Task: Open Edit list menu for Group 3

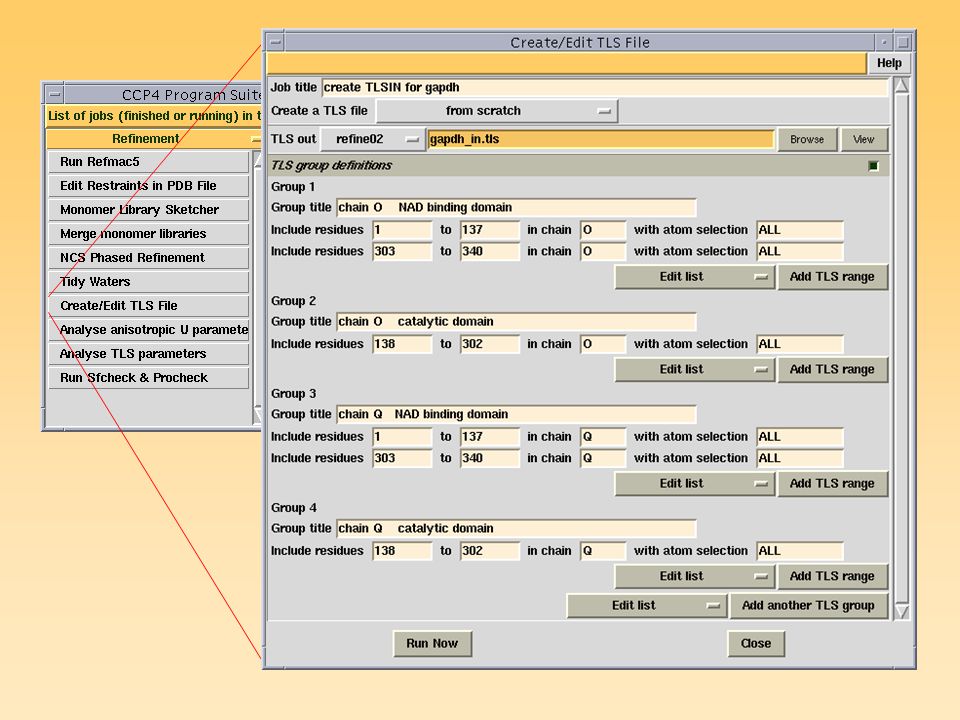Action: tap(695, 483)
